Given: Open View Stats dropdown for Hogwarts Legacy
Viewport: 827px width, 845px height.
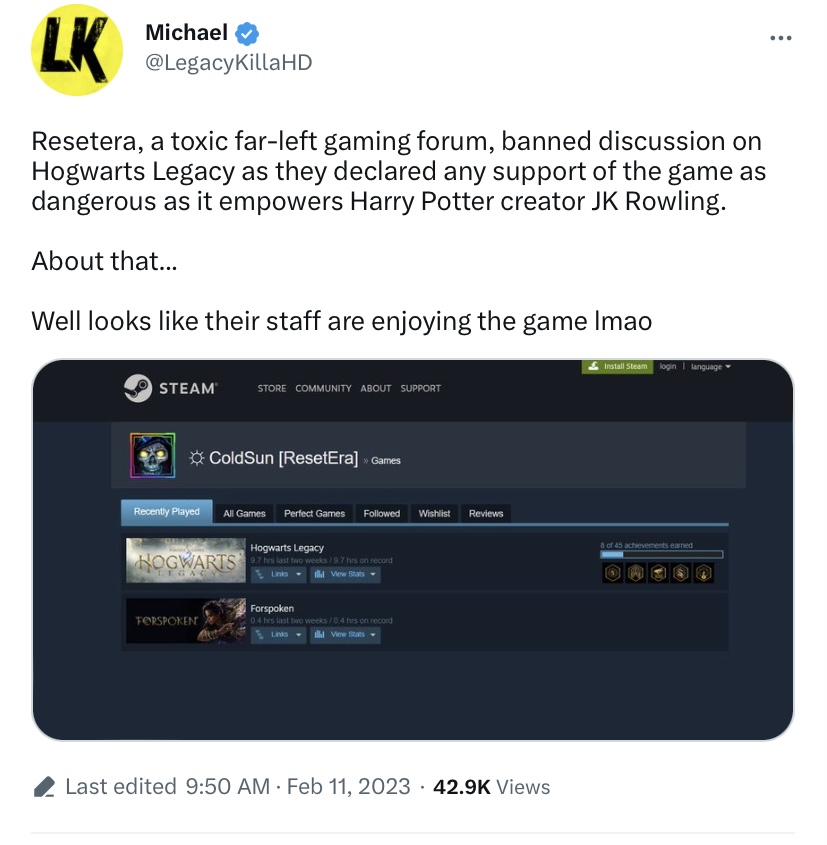Looking at the screenshot, I should click(345, 574).
